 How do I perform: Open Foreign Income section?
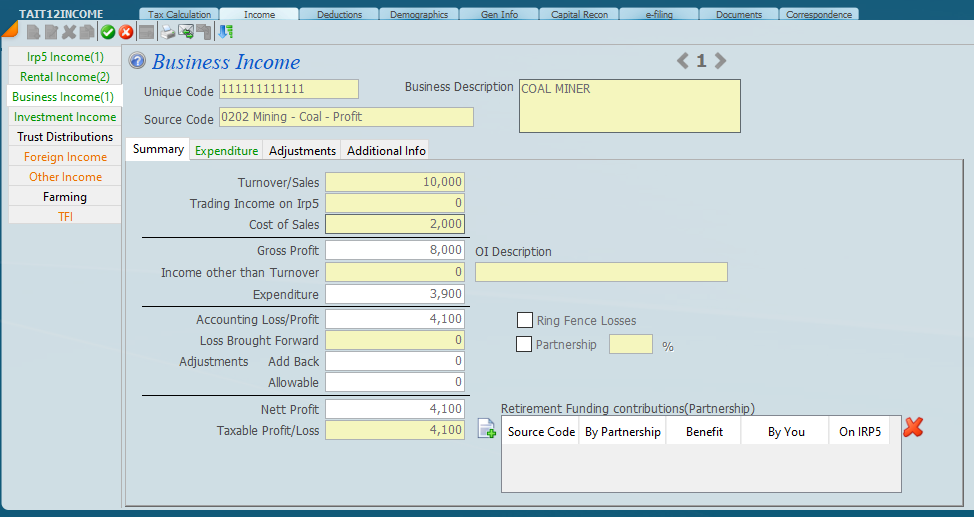pyautogui.click(x=65, y=157)
